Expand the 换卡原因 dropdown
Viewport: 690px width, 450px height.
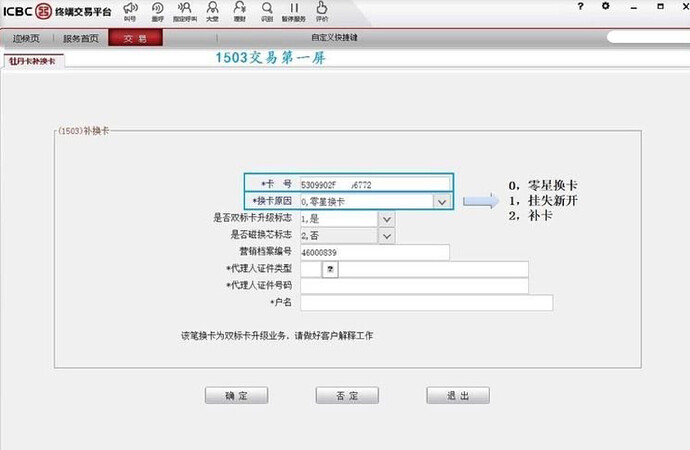(x=442, y=202)
